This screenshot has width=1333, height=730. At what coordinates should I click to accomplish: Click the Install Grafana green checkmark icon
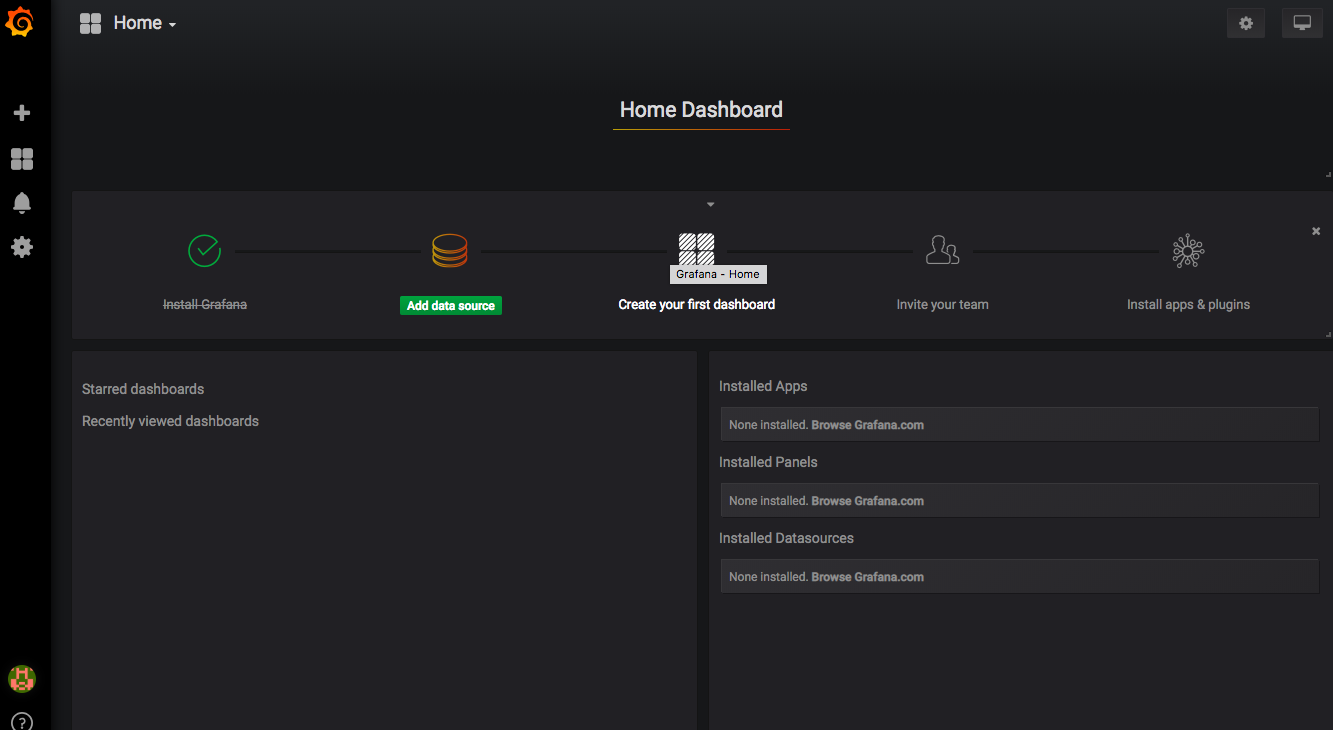[x=204, y=250]
